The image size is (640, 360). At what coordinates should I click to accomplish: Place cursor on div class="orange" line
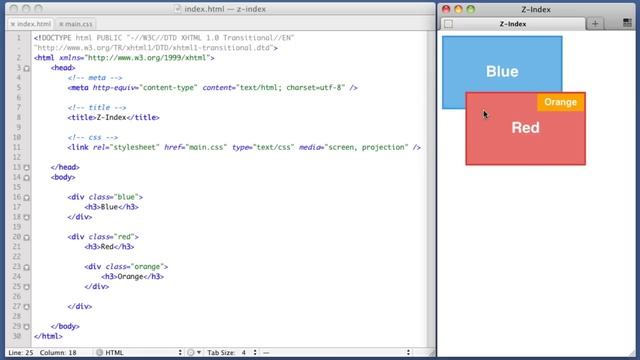tap(126, 267)
